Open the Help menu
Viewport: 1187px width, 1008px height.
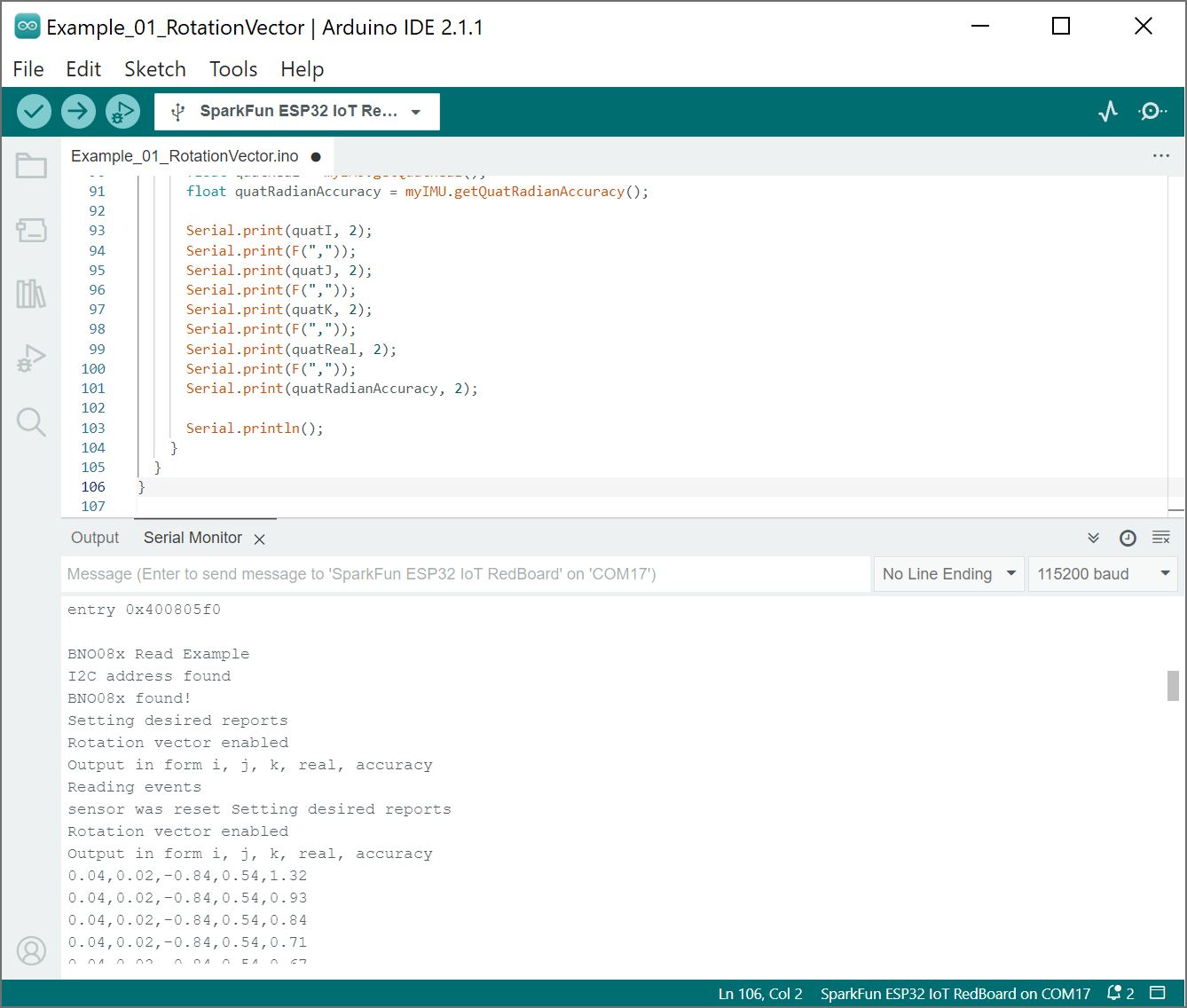pyautogui.click(x=303, y=69)
